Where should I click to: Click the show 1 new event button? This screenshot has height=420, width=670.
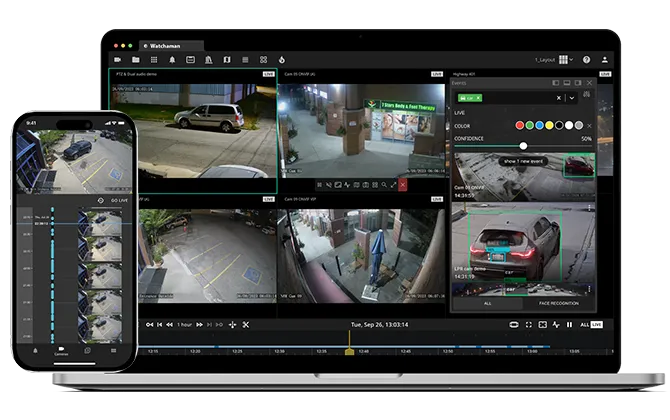pyautogui.click(x=523, y=160)
